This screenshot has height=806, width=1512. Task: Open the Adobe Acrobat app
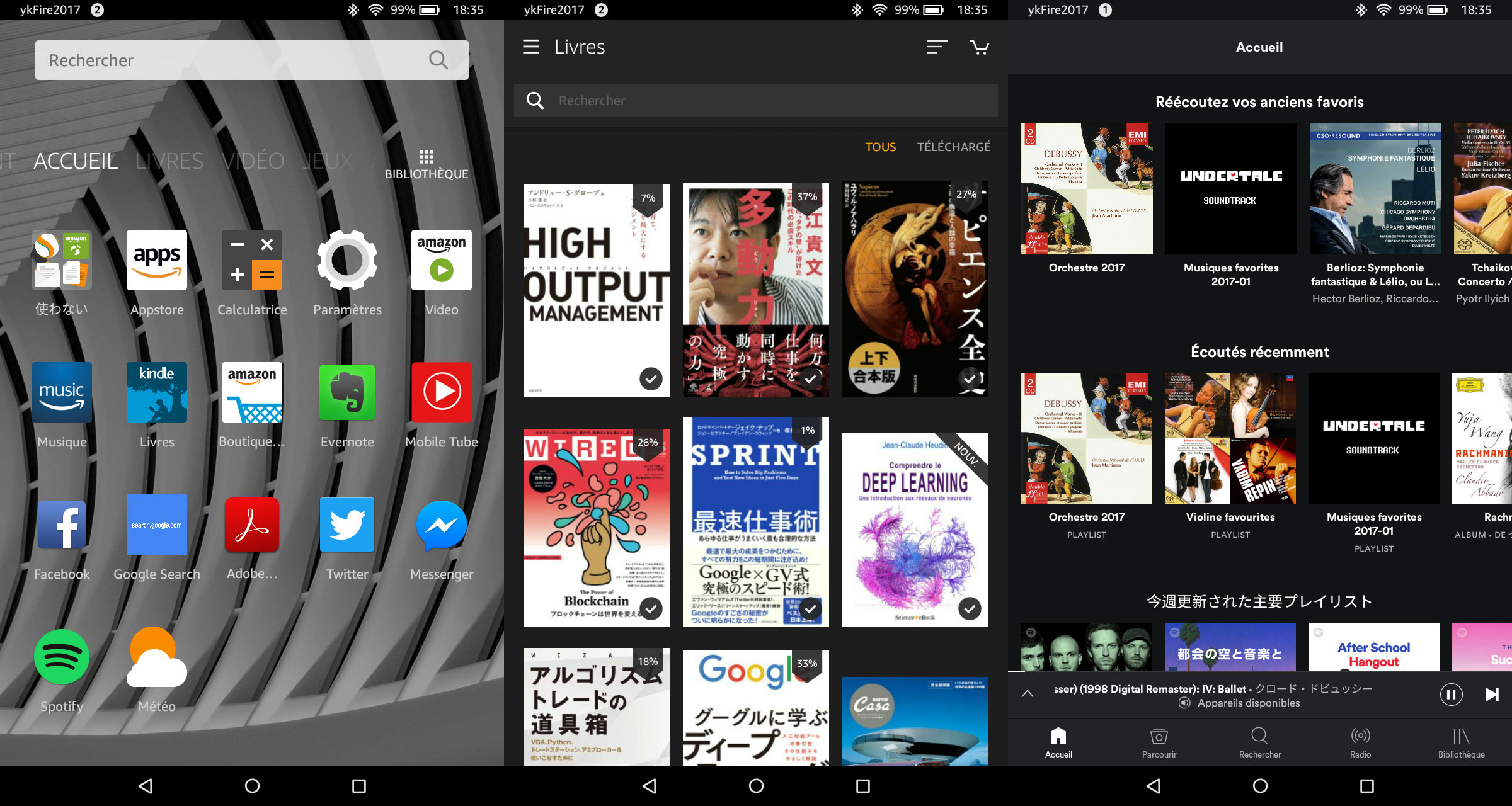pos(252,525)
